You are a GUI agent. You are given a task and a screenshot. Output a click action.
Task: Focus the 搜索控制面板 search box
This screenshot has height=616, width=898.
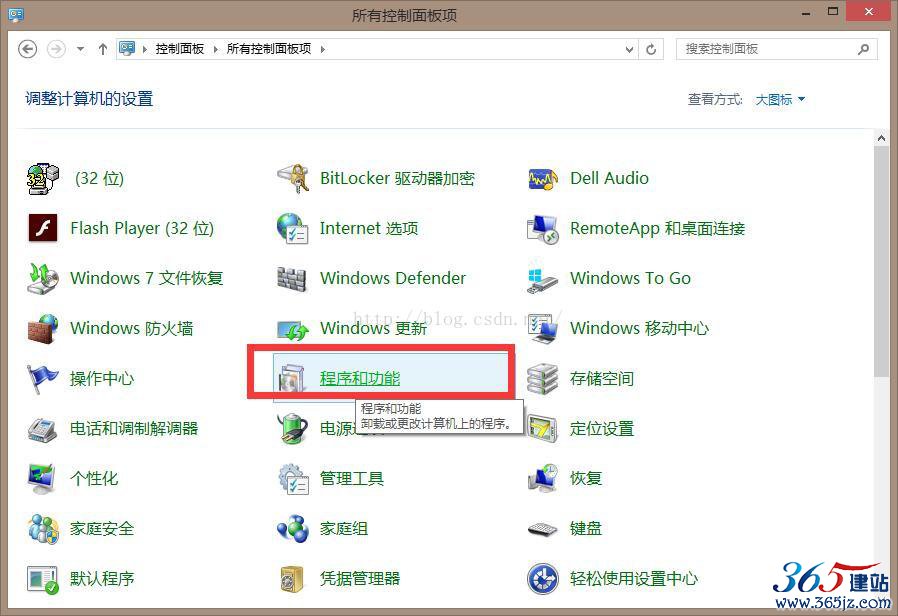click(777, 50)
